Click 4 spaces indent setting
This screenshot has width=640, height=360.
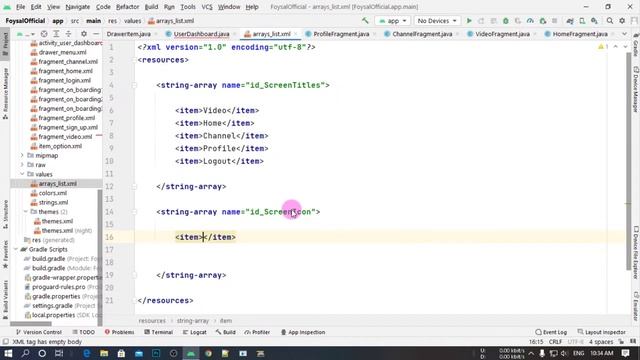point(601,342)
